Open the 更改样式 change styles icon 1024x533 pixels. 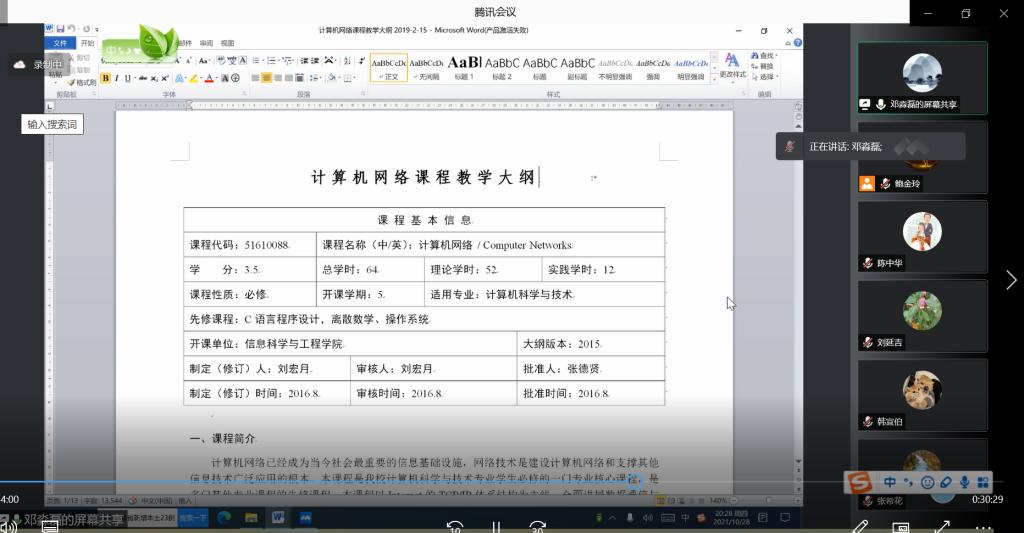click(x=732, y=66)
